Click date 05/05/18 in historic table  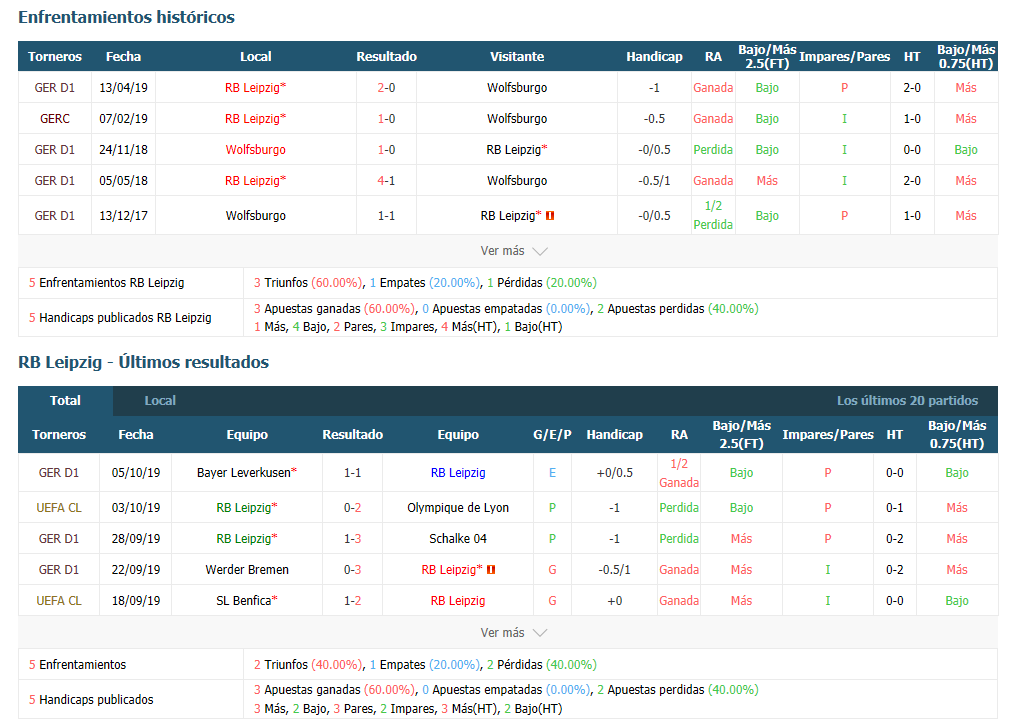(124, 181)
